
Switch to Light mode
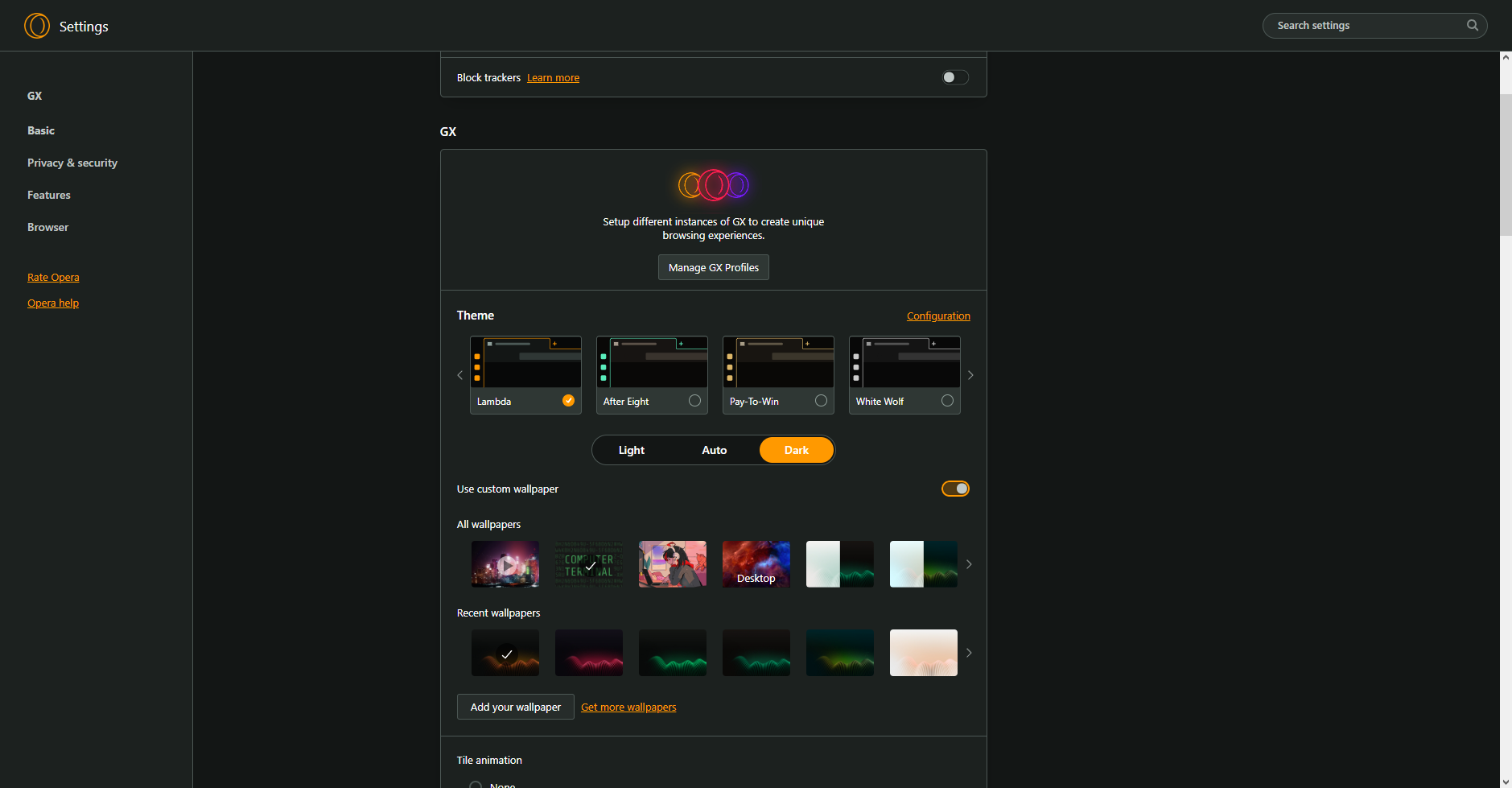click(632, 450)
